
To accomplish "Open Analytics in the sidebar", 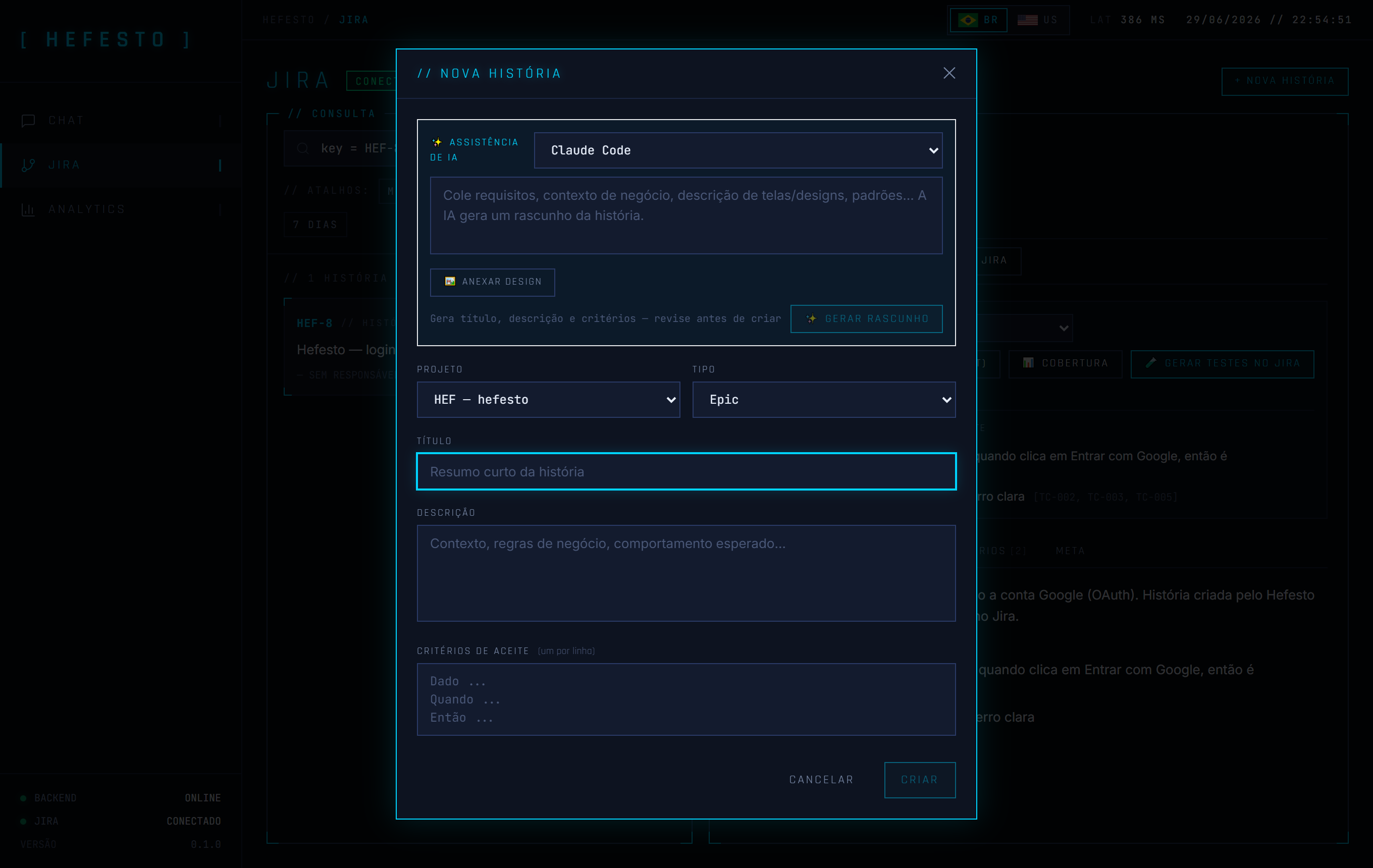I will coord(120,210).
